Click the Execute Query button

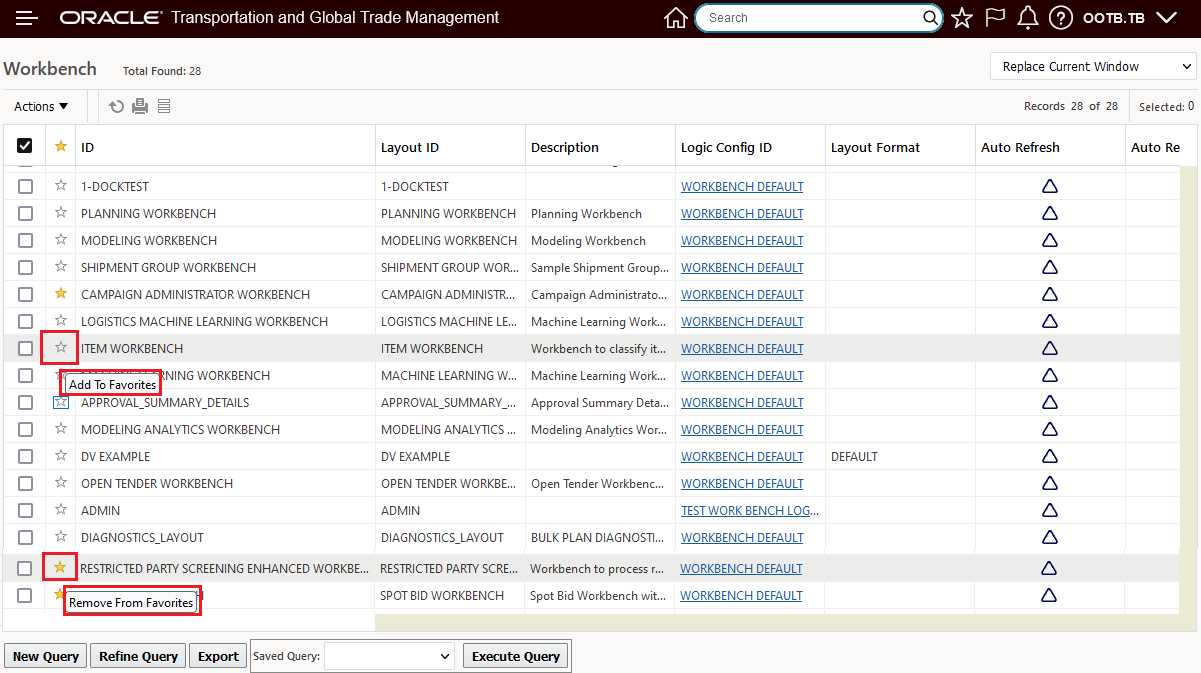coord(515,655)
